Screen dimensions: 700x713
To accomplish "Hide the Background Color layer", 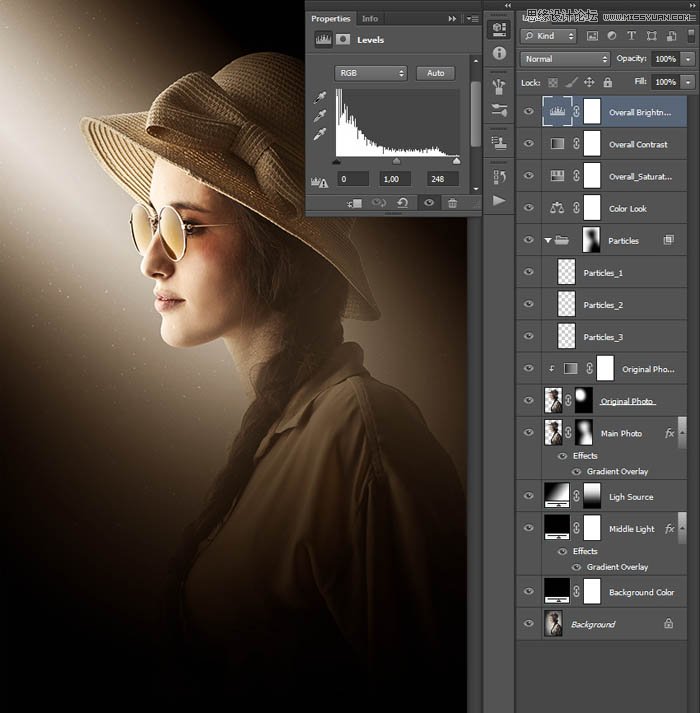I will (529, 592).
